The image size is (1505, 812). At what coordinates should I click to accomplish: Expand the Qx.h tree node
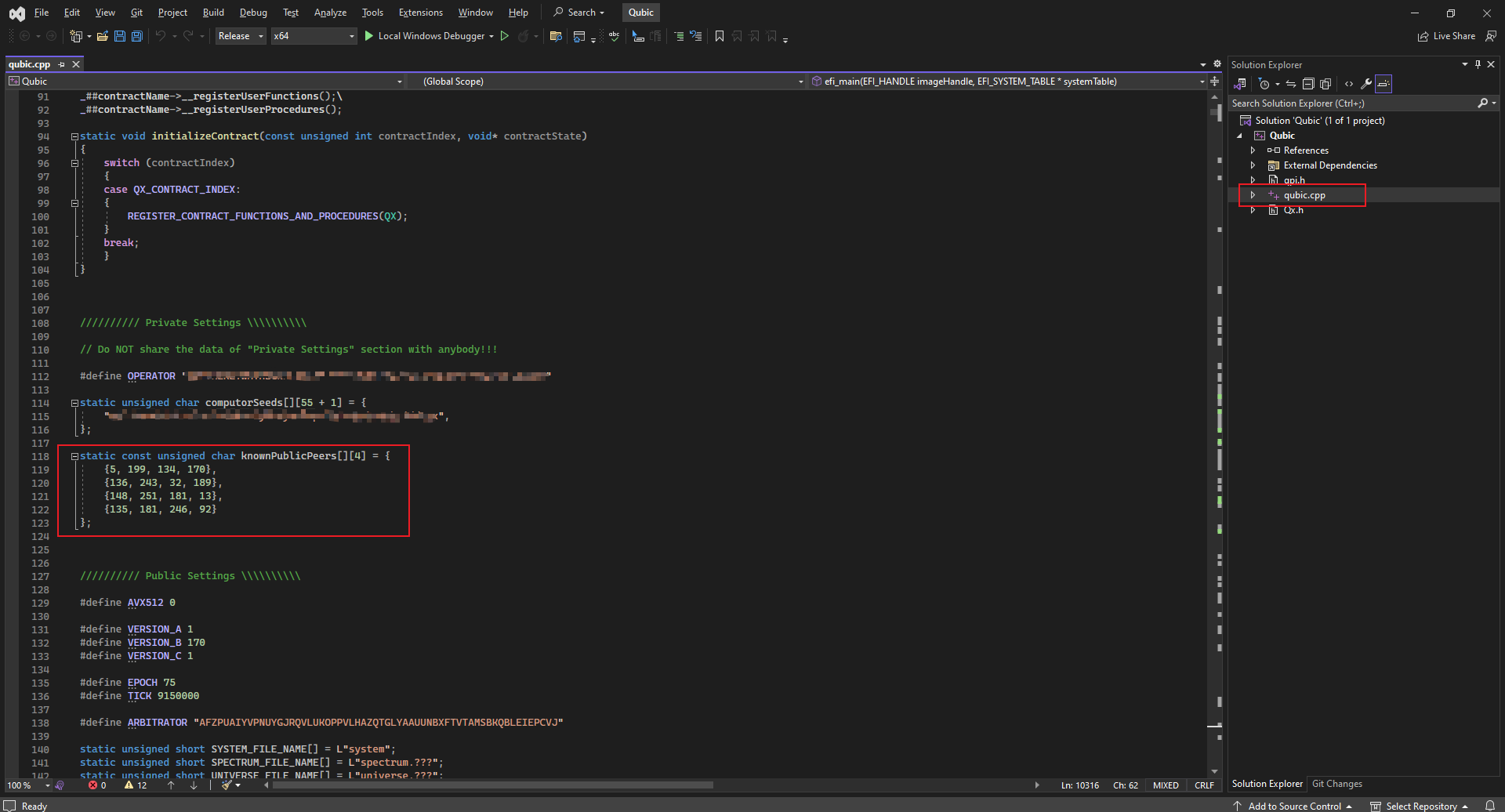[1253, 210]
